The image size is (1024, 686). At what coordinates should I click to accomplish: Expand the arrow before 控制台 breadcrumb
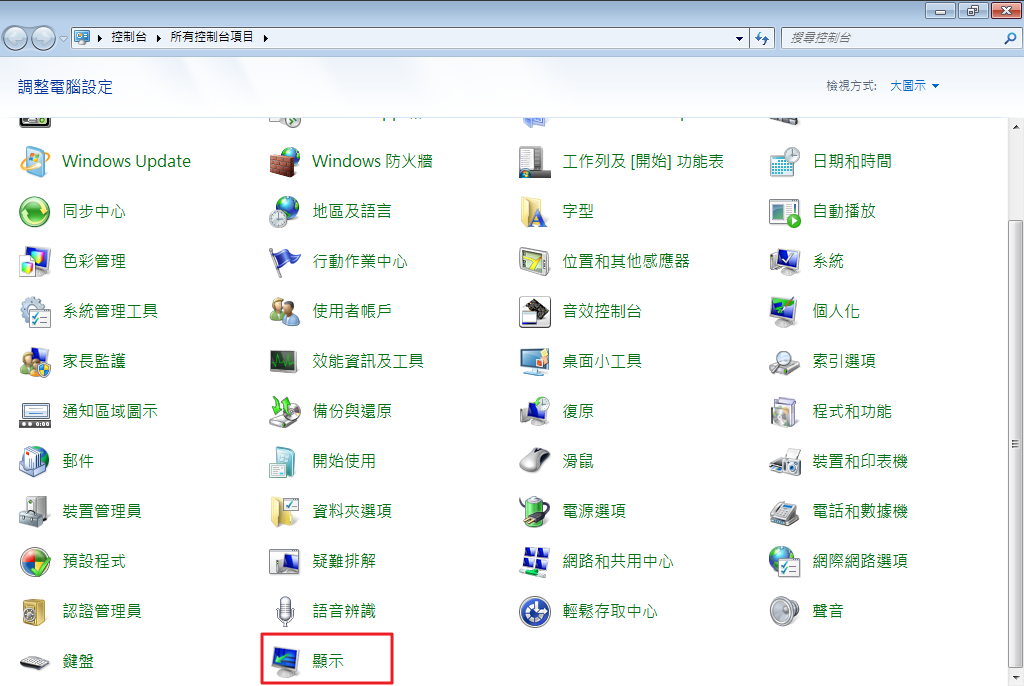[100, 38]
